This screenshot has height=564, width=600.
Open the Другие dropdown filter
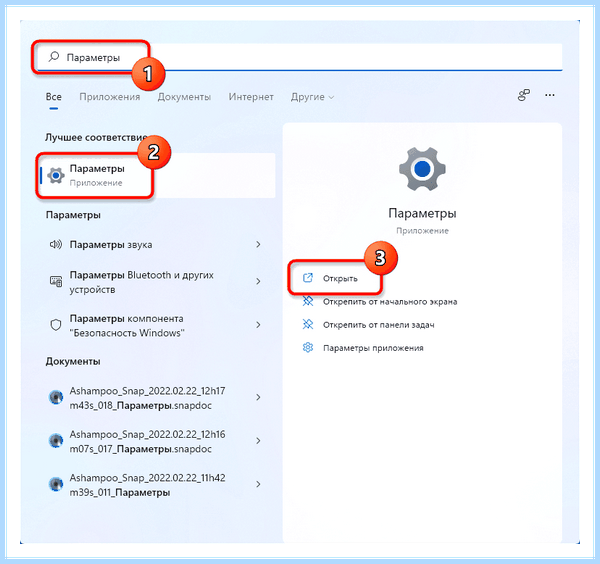pyautogui.click(x=312, y=97)
